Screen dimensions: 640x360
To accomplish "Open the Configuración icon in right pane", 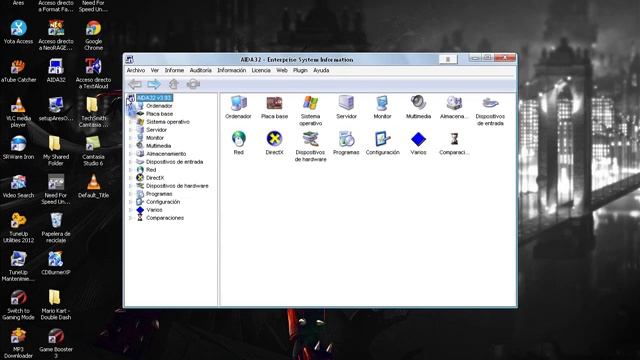I will tap(382, 139).
